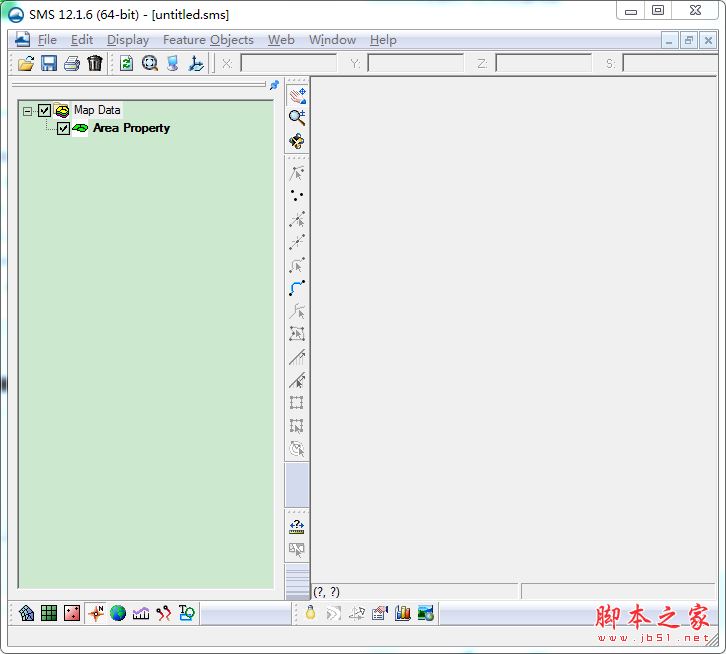Click the Frame magnifier icon in toolbar
The width and height of the screenshot is (726, 654).
click(150, 63)
